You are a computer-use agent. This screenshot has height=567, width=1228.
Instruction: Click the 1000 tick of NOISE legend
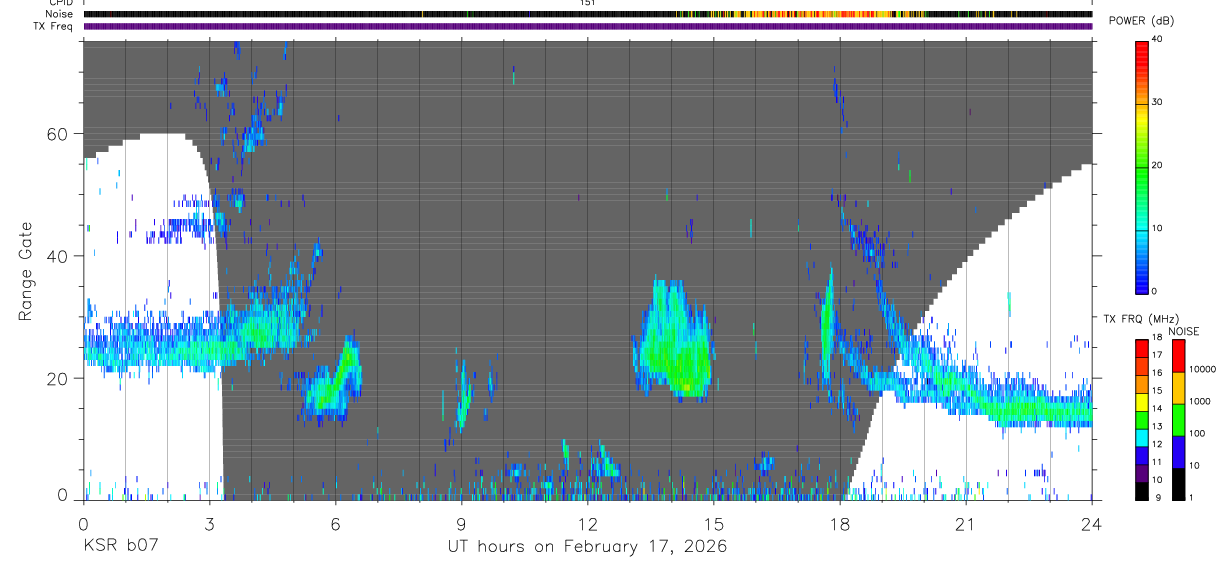coord(1199,401)
